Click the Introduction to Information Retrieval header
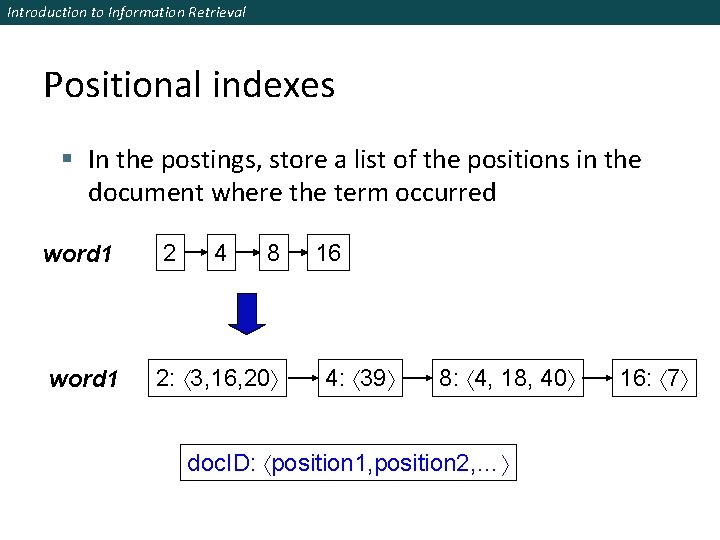 pos(127,12)
